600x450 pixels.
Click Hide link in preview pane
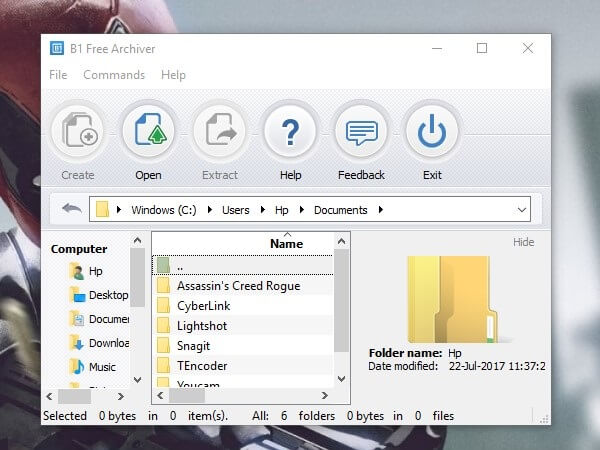point(523,242)
